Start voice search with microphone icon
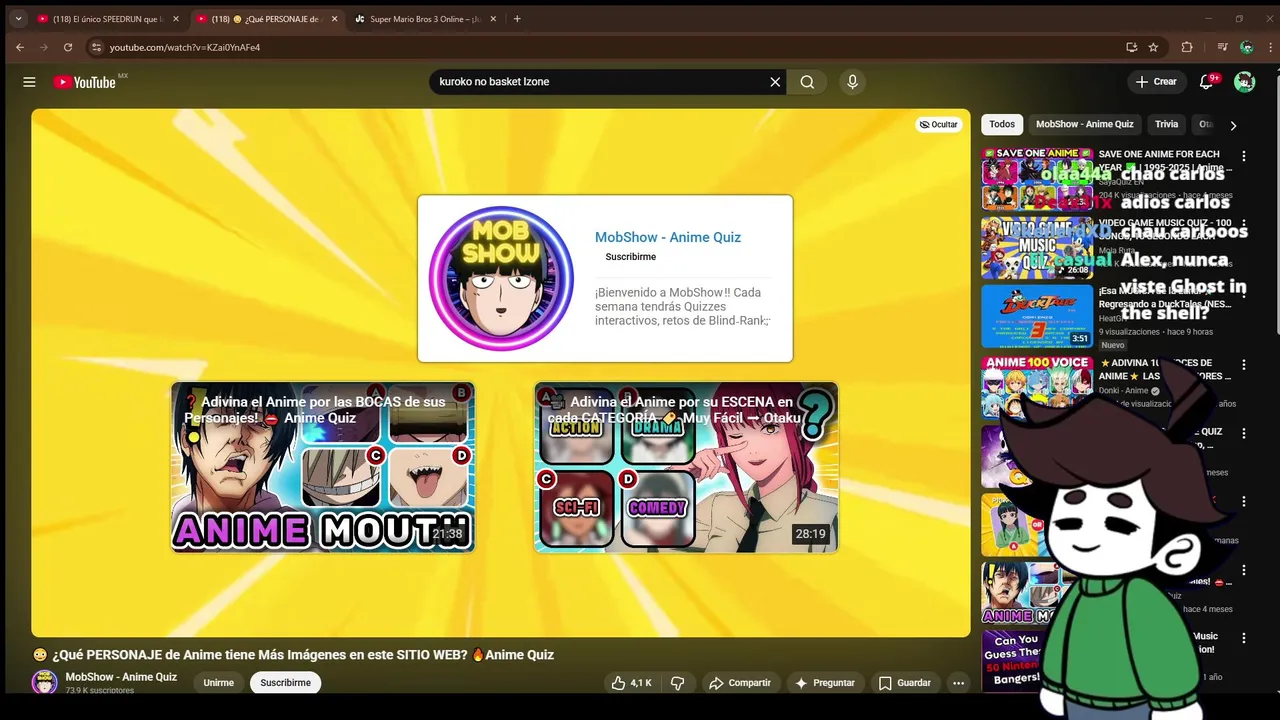Viewport: 1280px width, 720px height. point(852,82)
